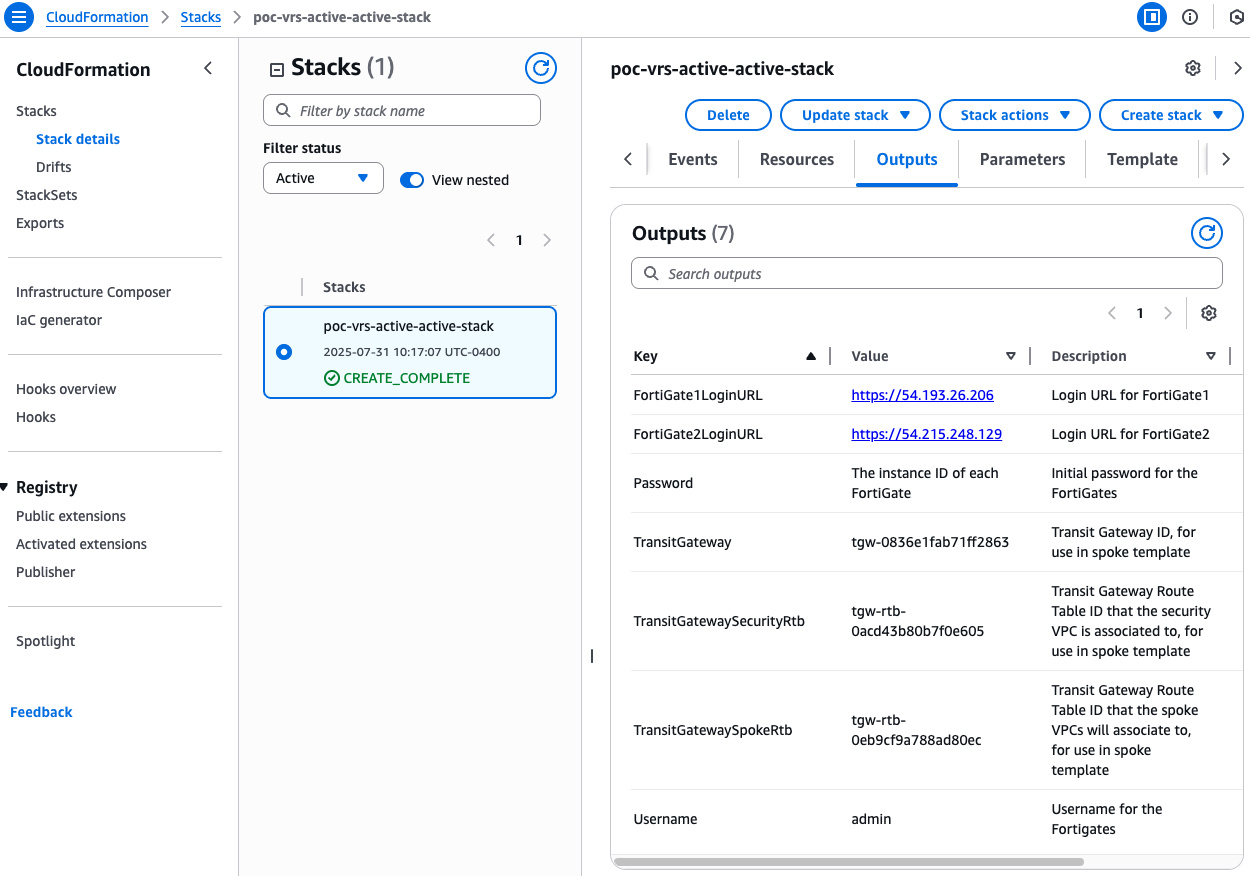This screenshot has width=1250, height=876.
Task: Select the Outputs tab
Action: [907, 159]
